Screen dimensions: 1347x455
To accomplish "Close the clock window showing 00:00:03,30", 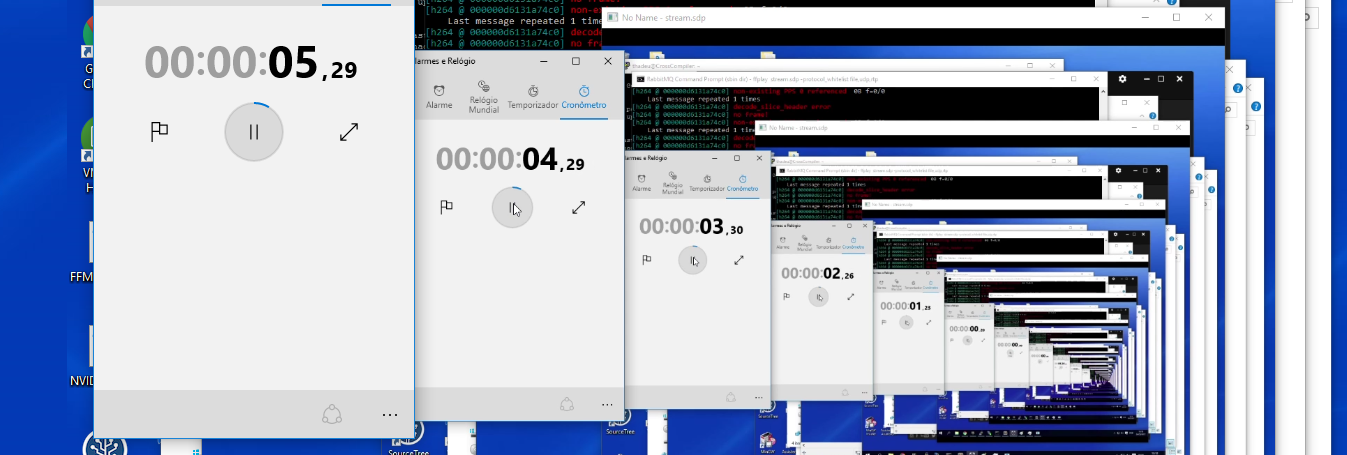I will (x=758, y=158).
